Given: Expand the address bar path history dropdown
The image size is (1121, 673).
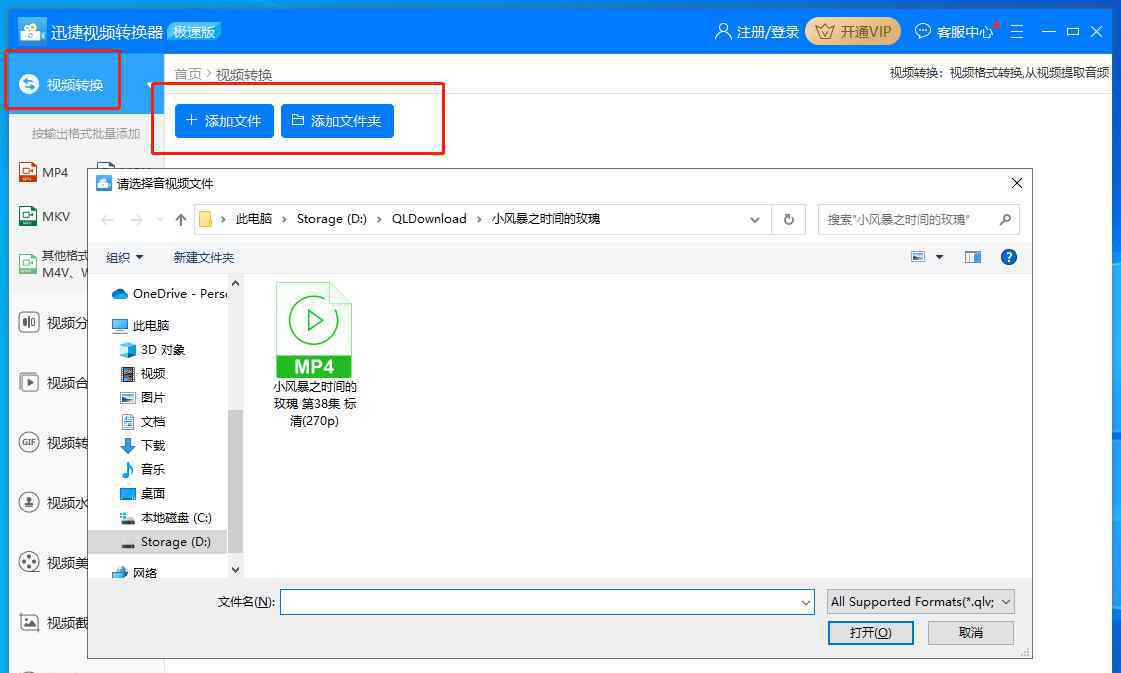Looking at the screenshot, I should coord(753,219).
